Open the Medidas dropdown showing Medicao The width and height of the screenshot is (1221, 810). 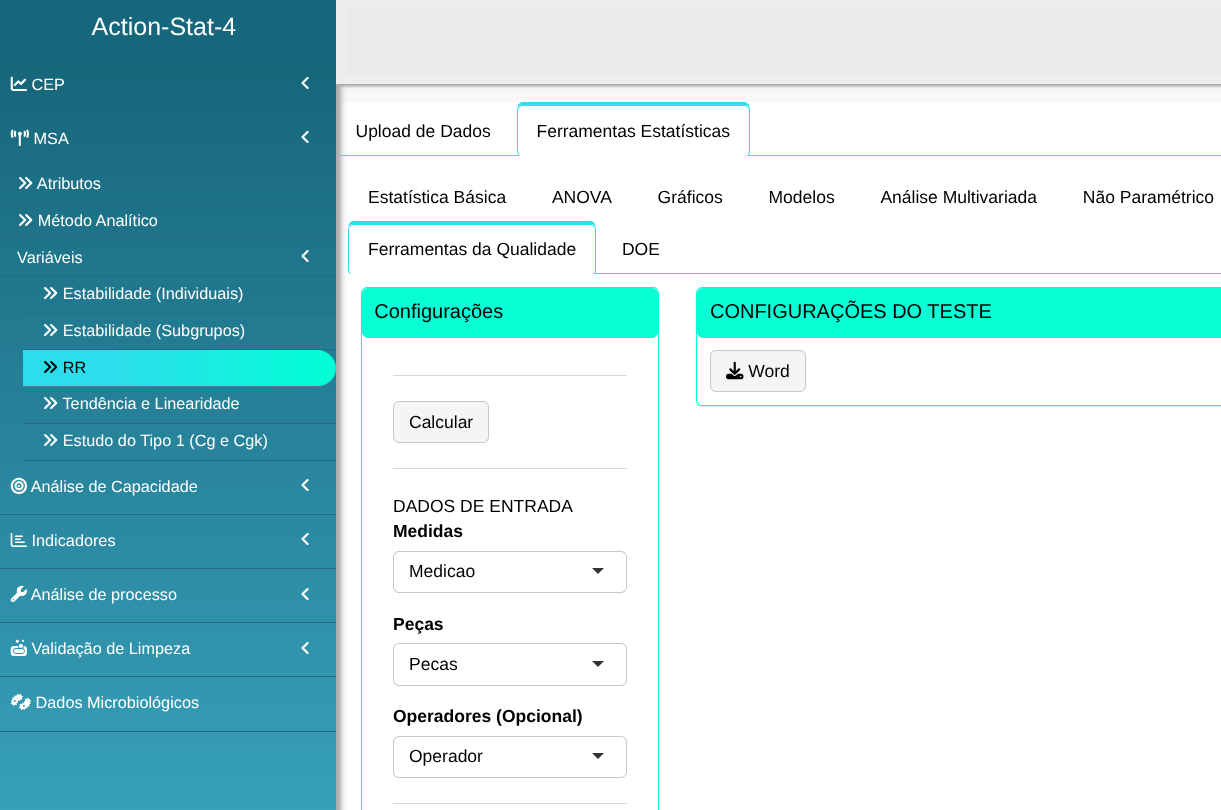509,572
